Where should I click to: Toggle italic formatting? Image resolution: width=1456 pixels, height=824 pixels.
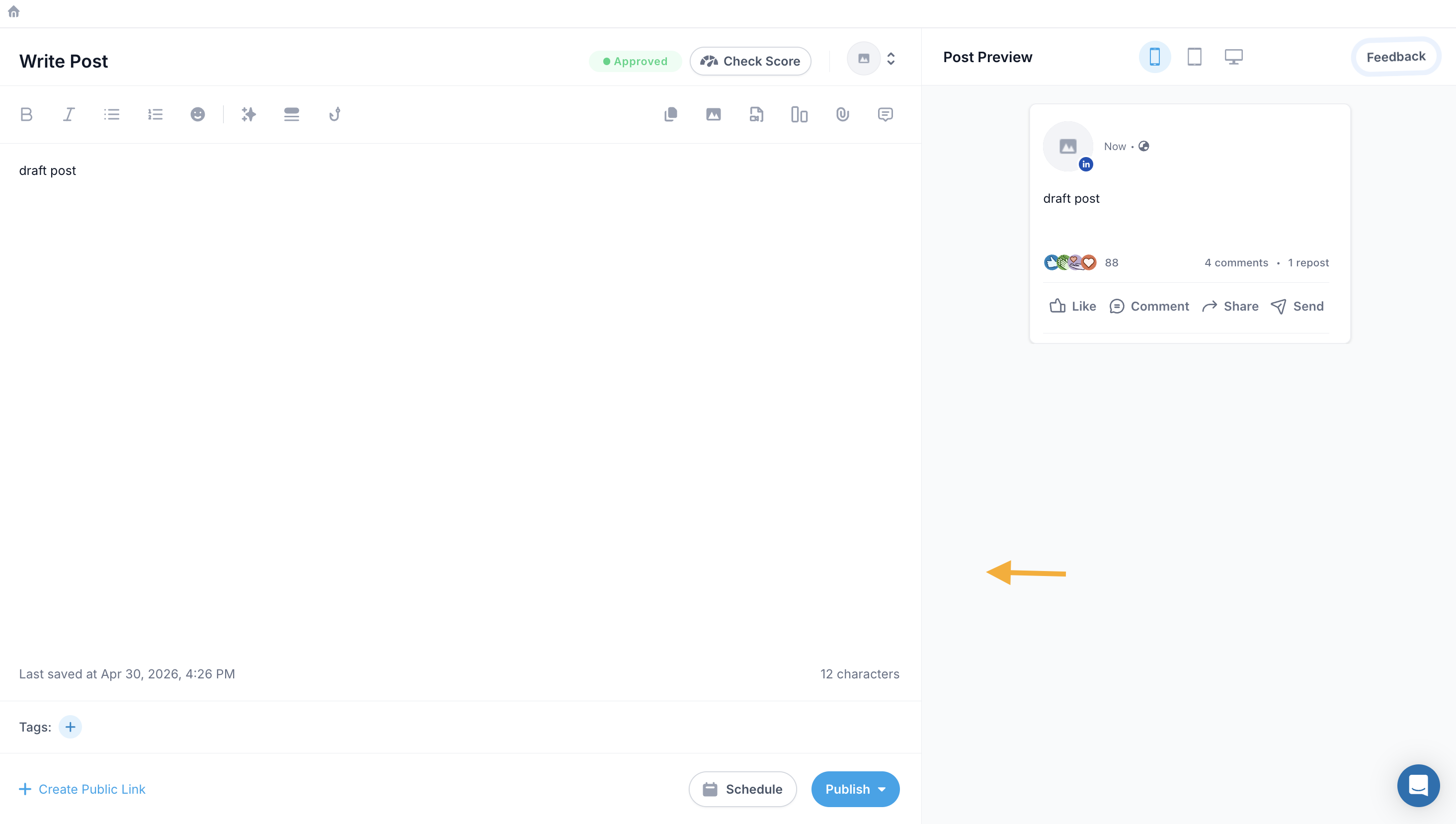[69, 114]
